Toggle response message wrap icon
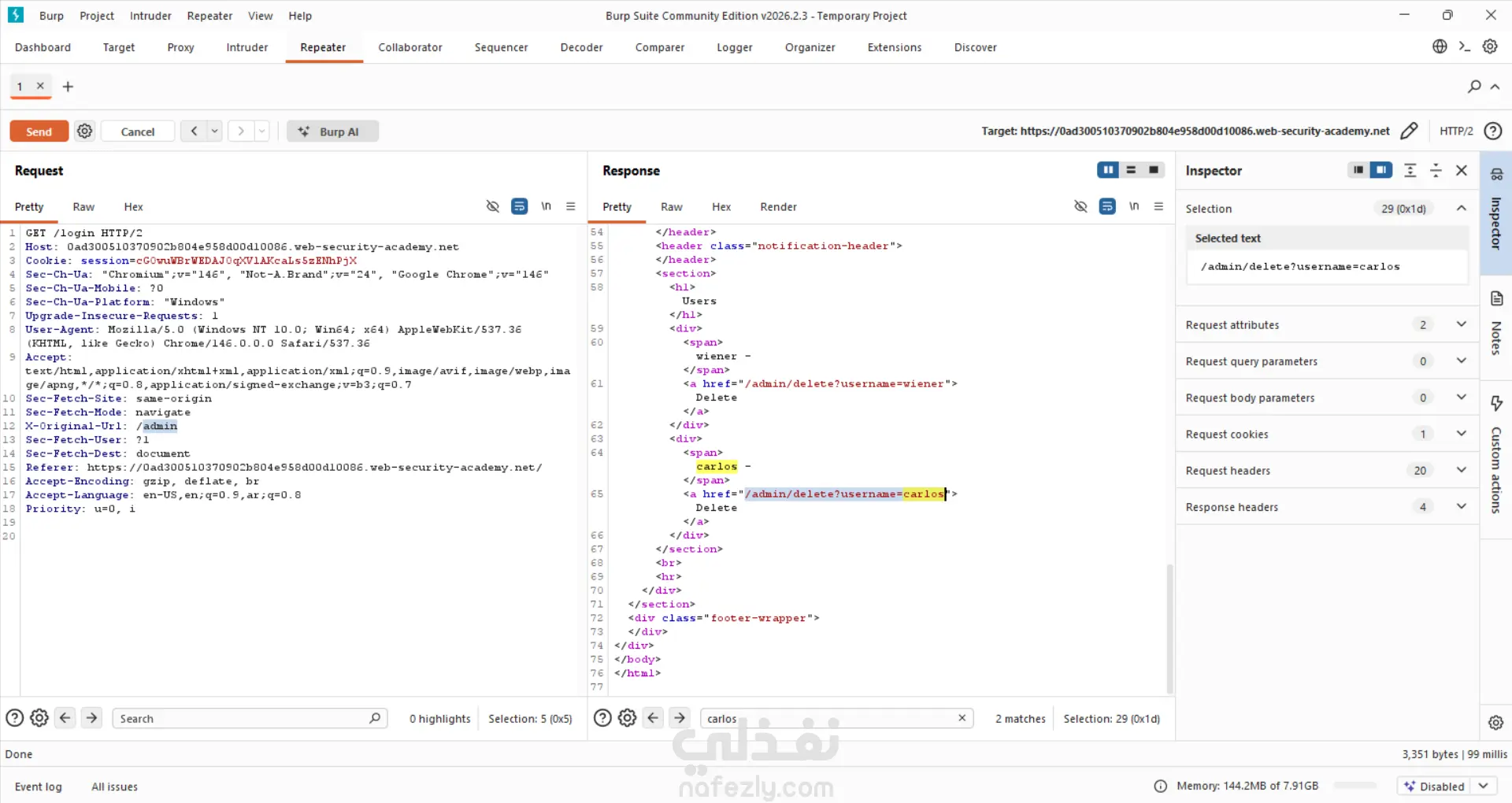The image size is (1512, 803). tap(1107, 206)
